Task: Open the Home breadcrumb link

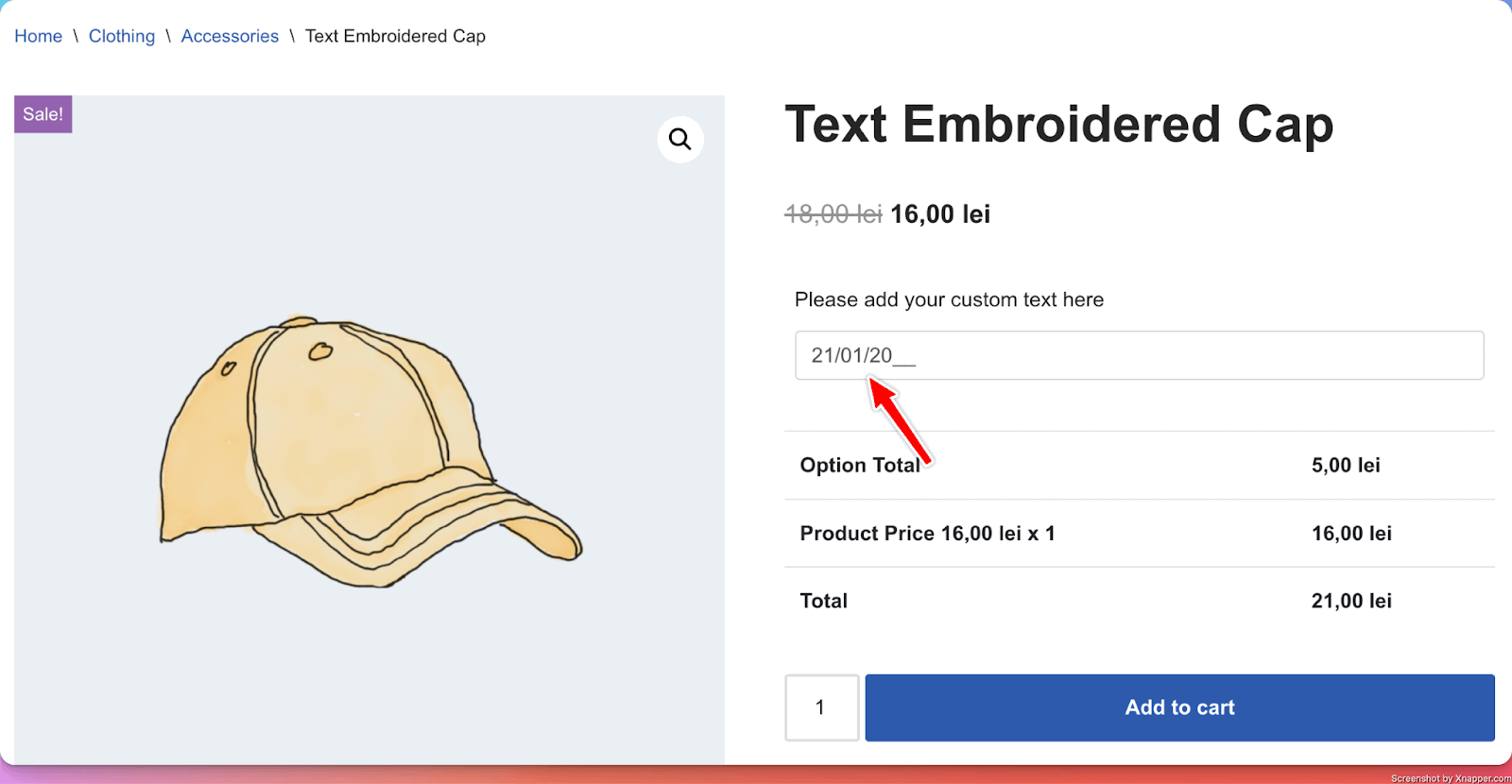Action: point(38,36)
